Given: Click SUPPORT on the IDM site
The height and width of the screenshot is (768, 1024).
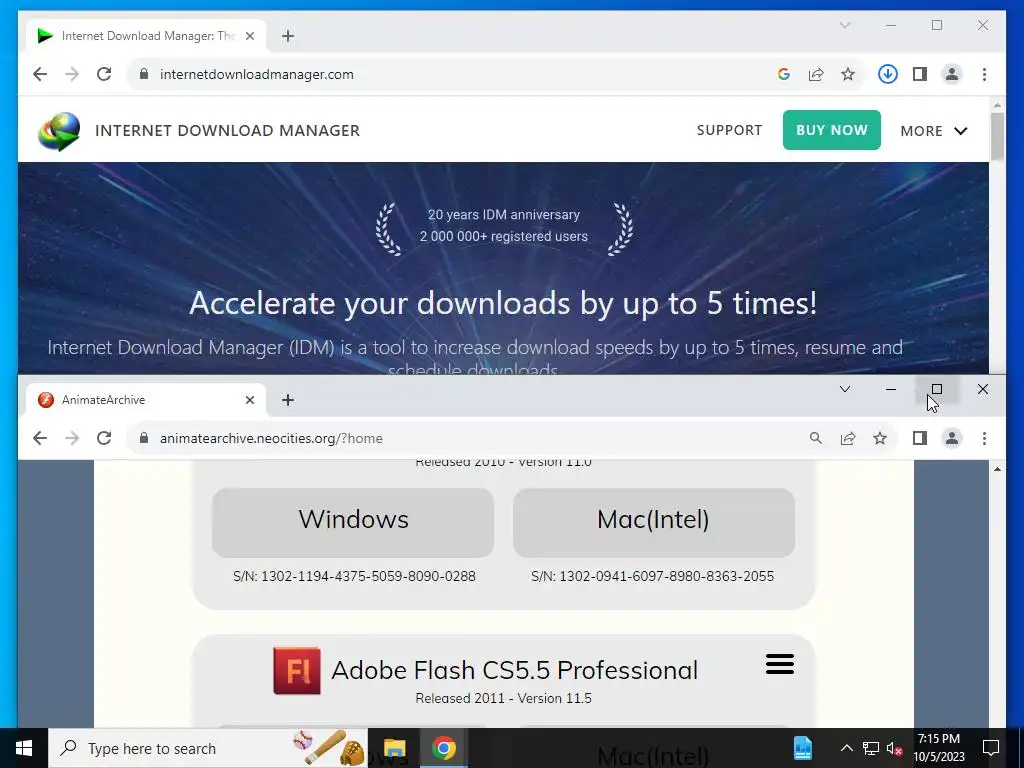Looking at the screenshot, I should [x=729, y=130].
